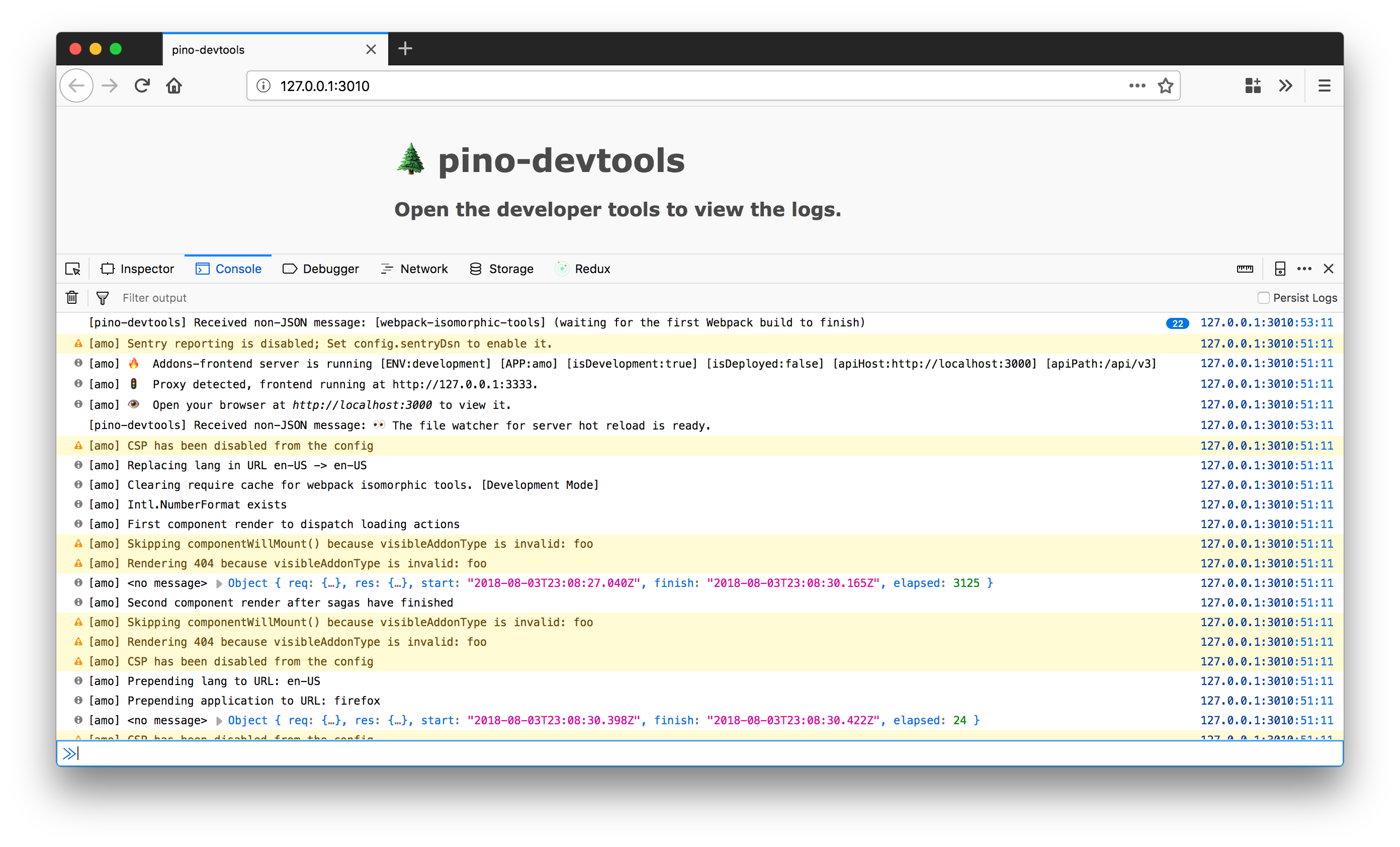Bookmark this page with star icon
Image resolution: width=1400 pixels, height=847 pixels.
click(1165, 86)
